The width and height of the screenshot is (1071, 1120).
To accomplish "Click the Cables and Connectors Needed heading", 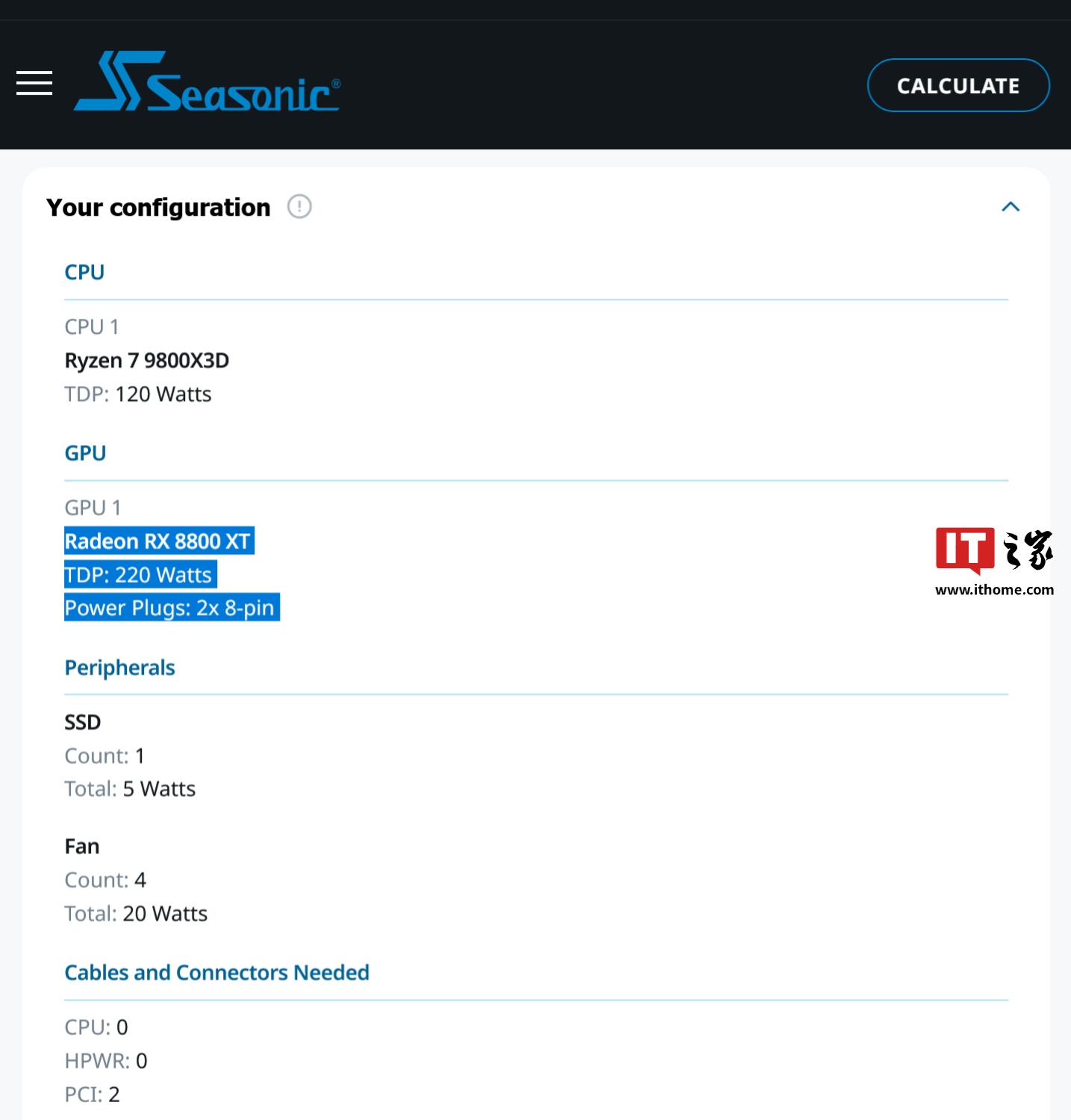I will point(216,972).
